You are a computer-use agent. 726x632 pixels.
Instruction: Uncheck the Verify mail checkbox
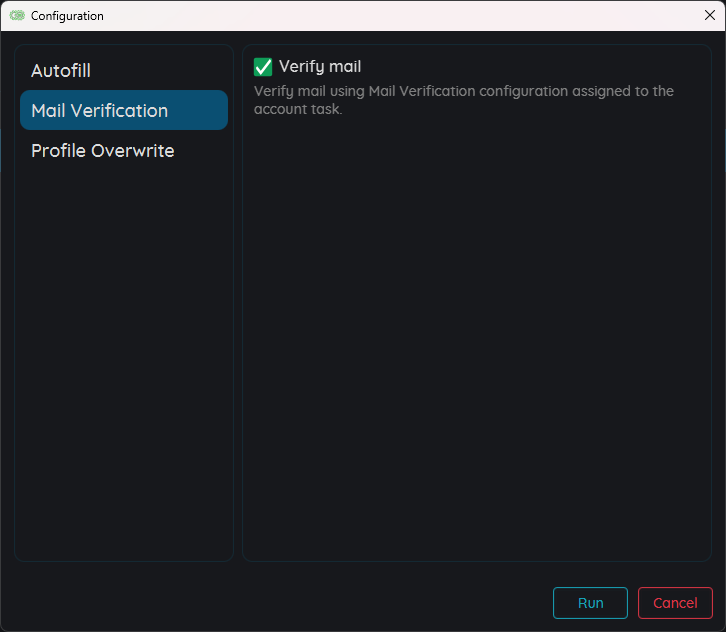tap(263, 67)
